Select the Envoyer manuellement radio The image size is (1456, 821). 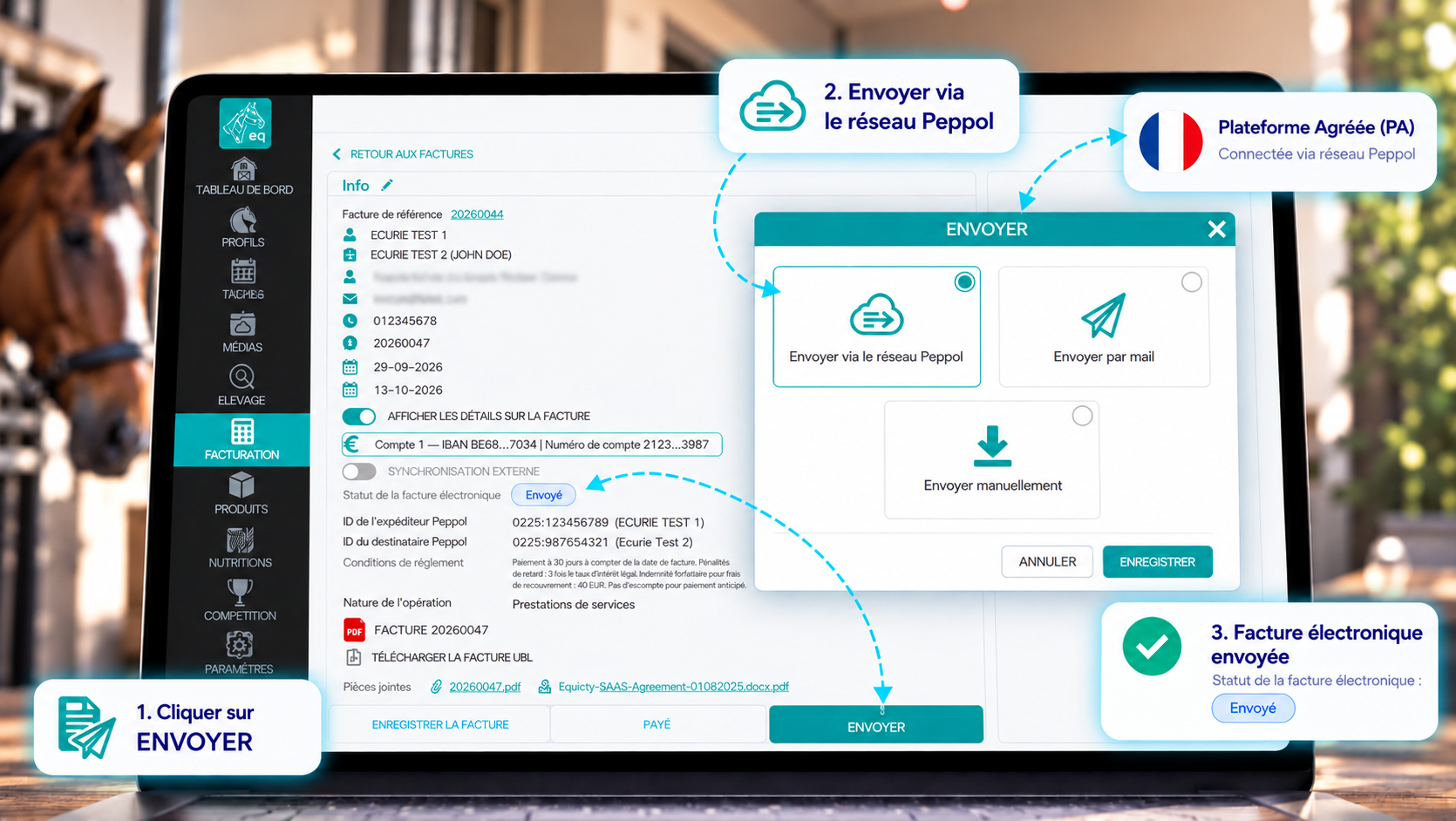coord(1082,416)
